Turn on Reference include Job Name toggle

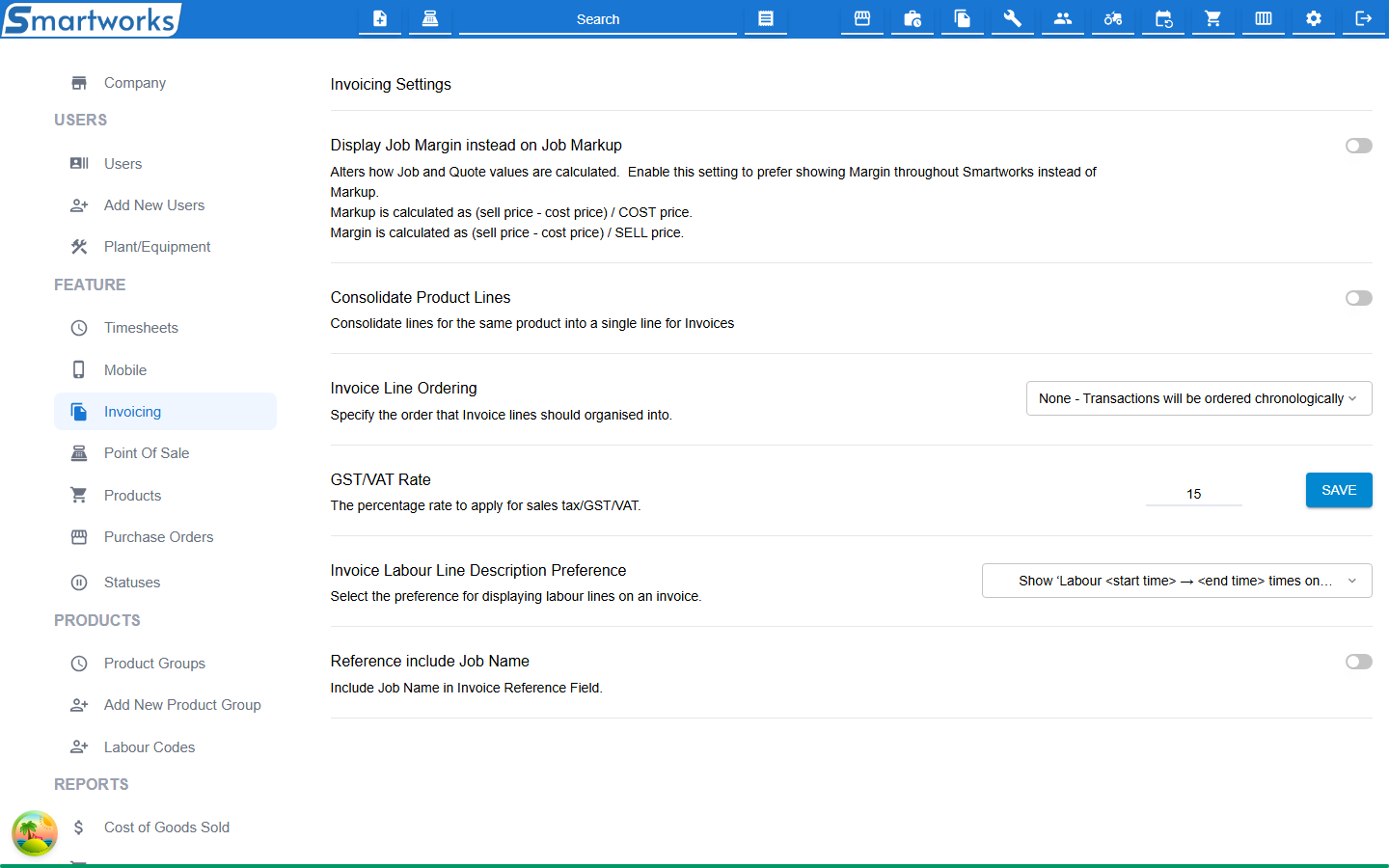point(1359,662)
